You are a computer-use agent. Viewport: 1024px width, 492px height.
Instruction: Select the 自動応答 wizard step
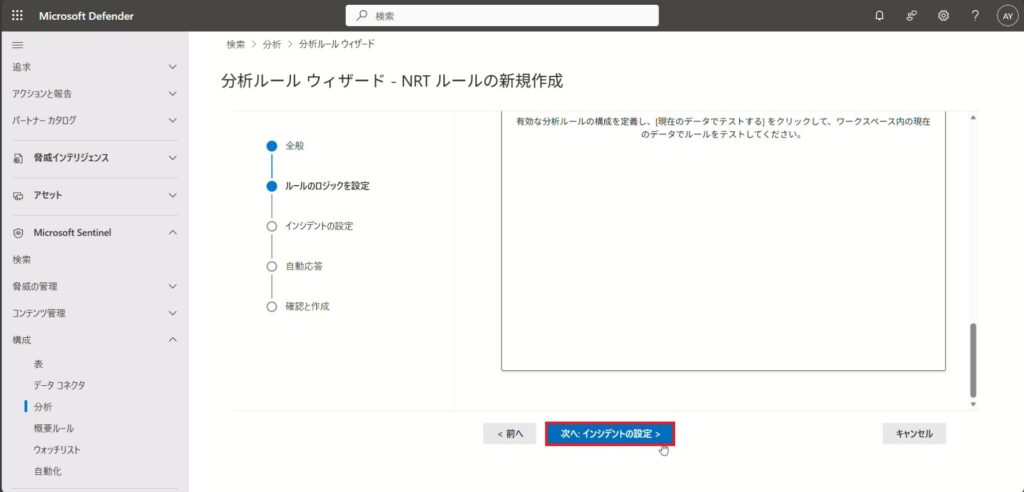(x=303, y=267)
